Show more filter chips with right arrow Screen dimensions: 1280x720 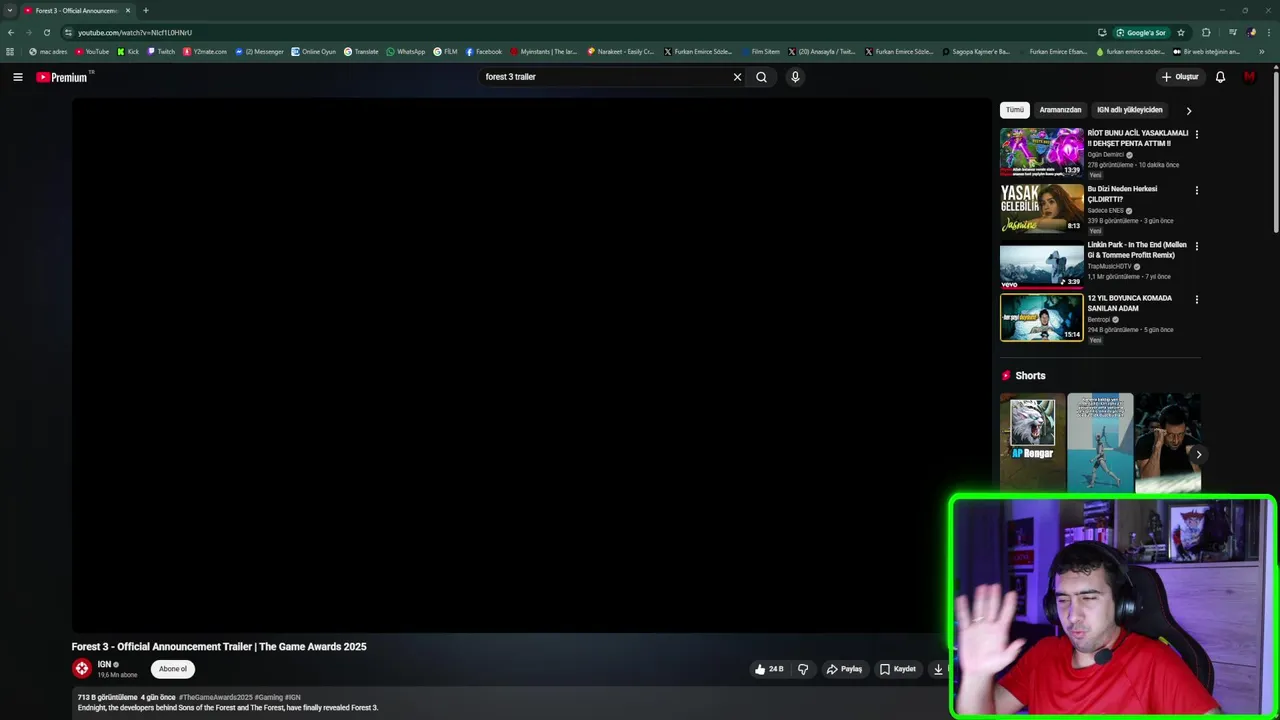[x=1188, y=111]
